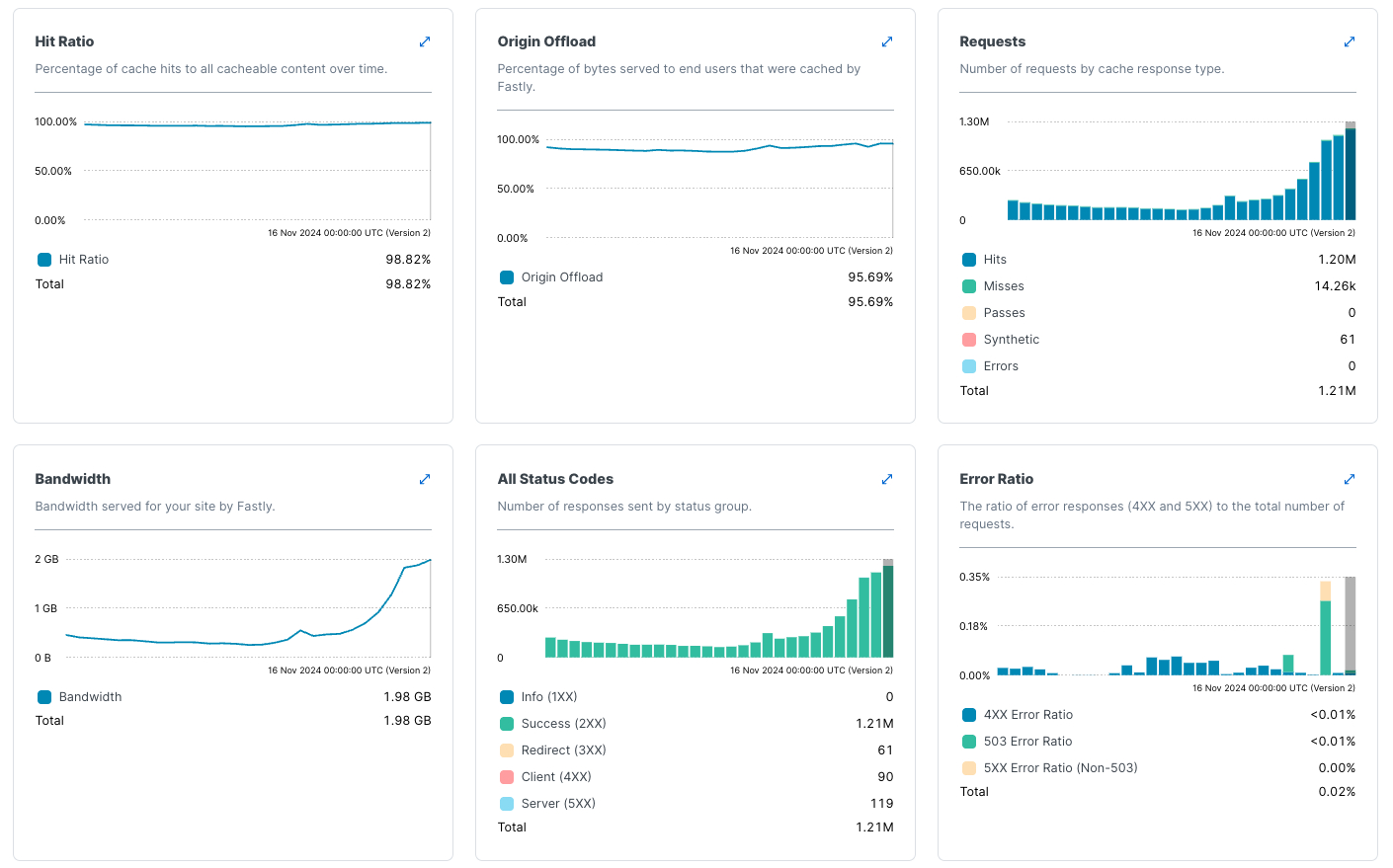1393x868 pixels.
Task: Expand the Requests chart
Action: pyautogui.click(x=1350, y=41)
